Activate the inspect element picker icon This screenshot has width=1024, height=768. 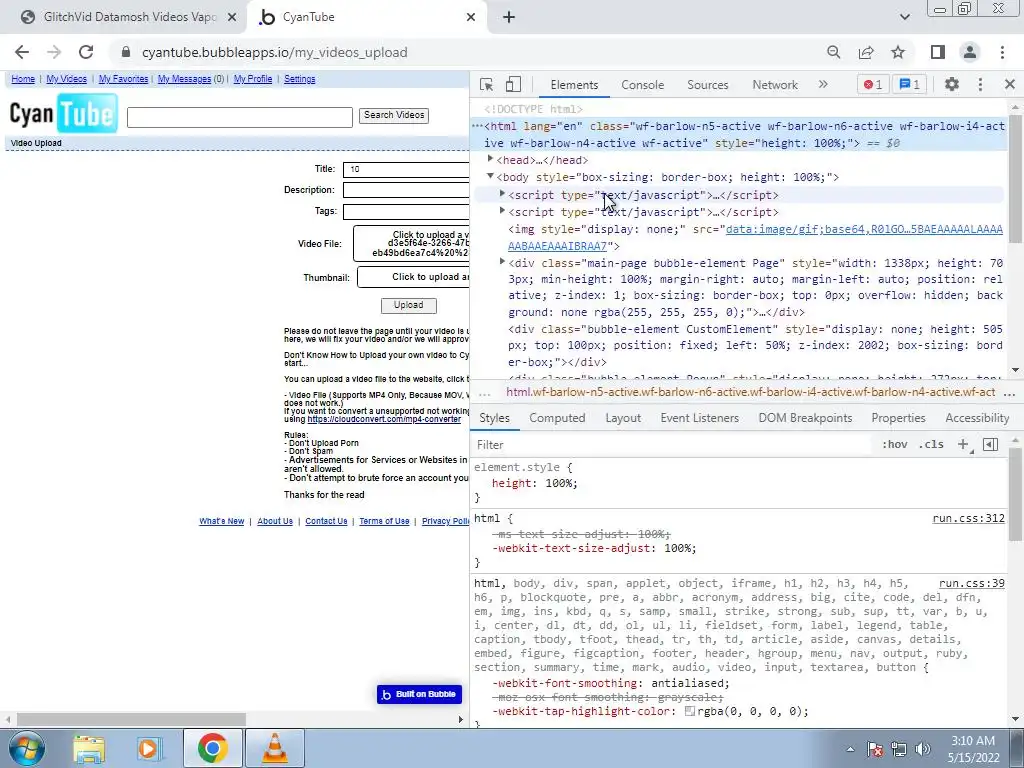pyautogui.click(x=486, y=84)
